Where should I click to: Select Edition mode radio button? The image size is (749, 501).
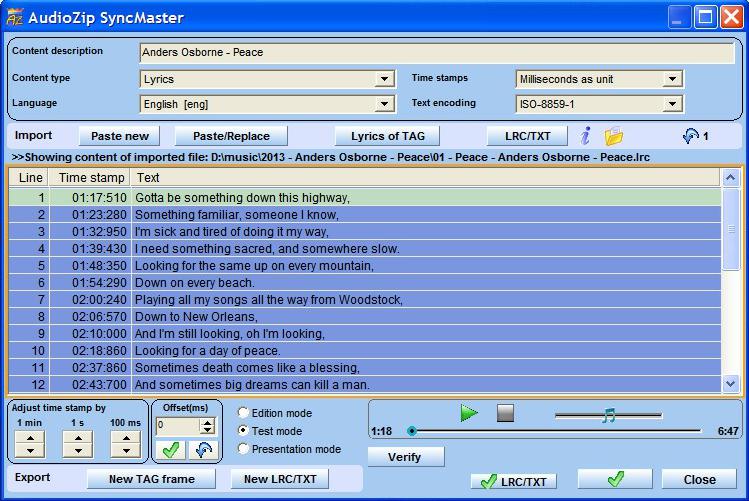coord(243,413)
